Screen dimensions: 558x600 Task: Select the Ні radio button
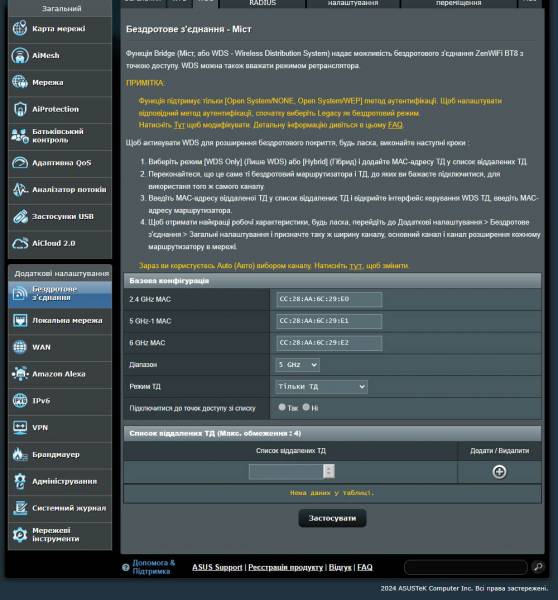click(306, 407)
